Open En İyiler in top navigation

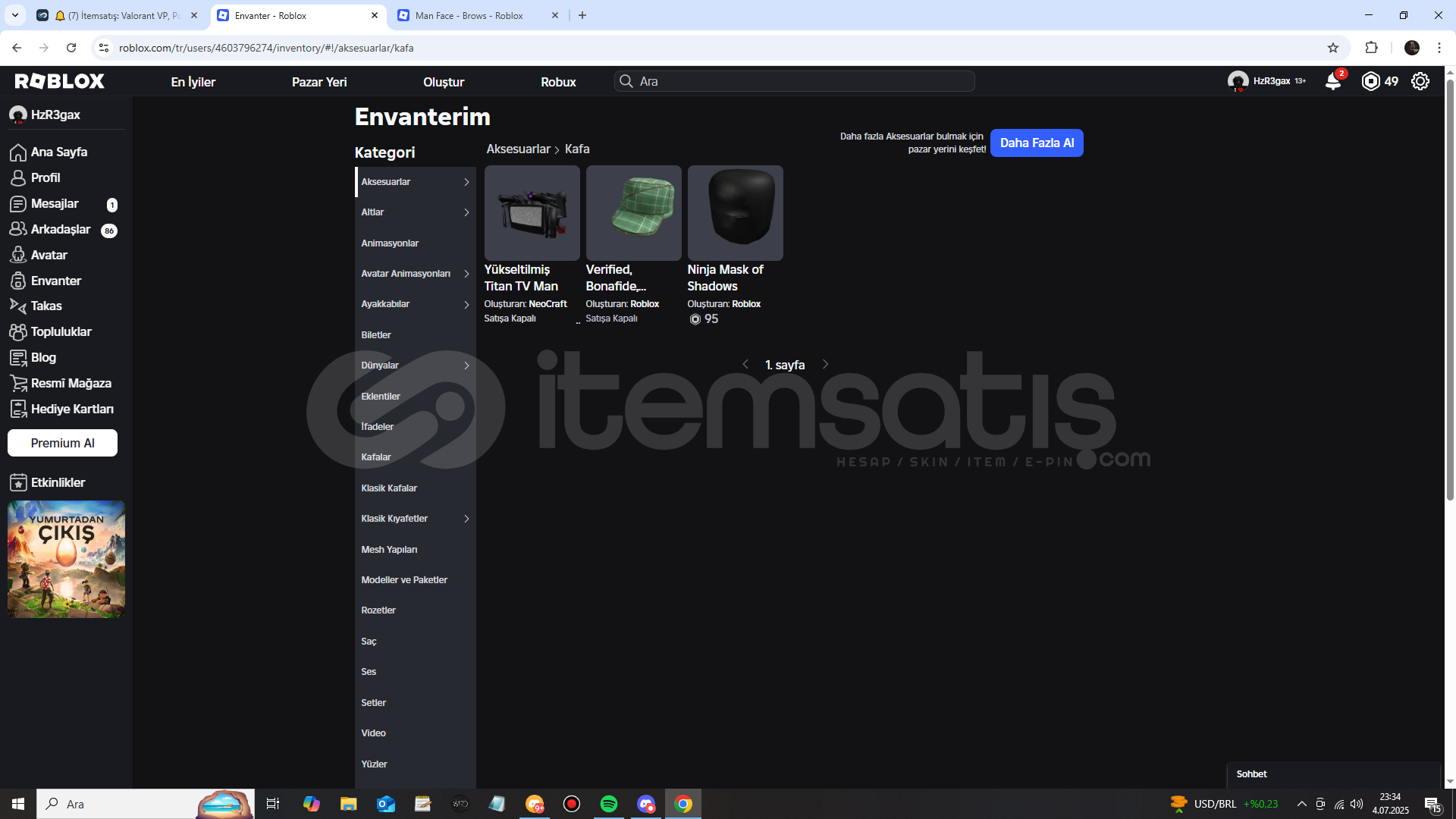pos(193,82)
